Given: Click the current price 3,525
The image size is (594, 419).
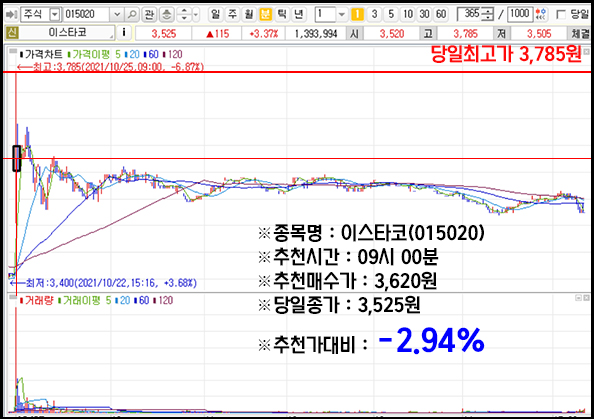Looking at the screenshot, I should [x=164, y=34].
